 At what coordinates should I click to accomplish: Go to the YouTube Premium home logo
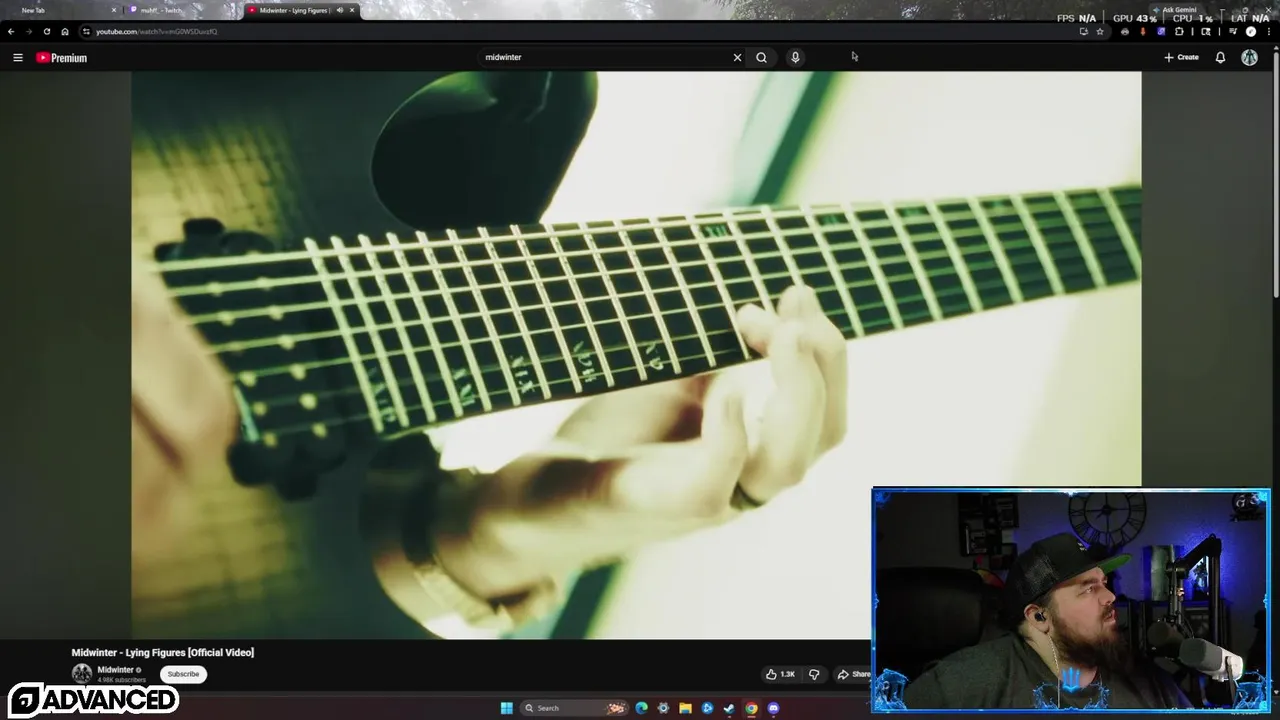point(61,57)
